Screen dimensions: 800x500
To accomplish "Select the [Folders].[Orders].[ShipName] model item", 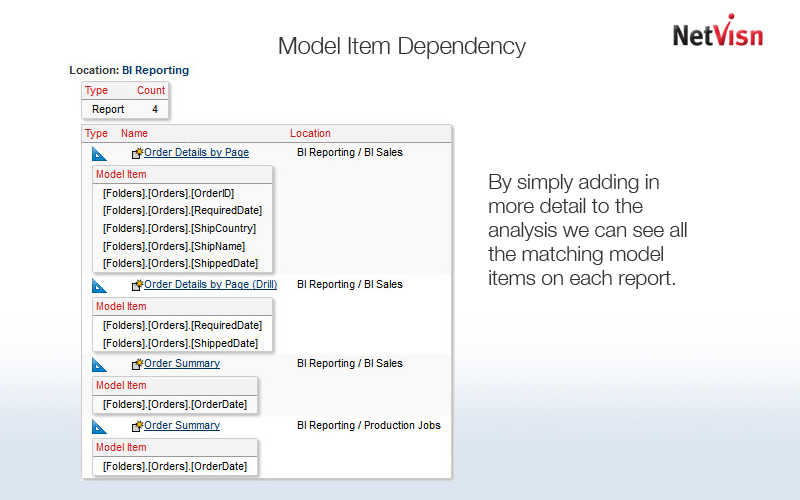I will pyautogui.click(x=173, y=246).
